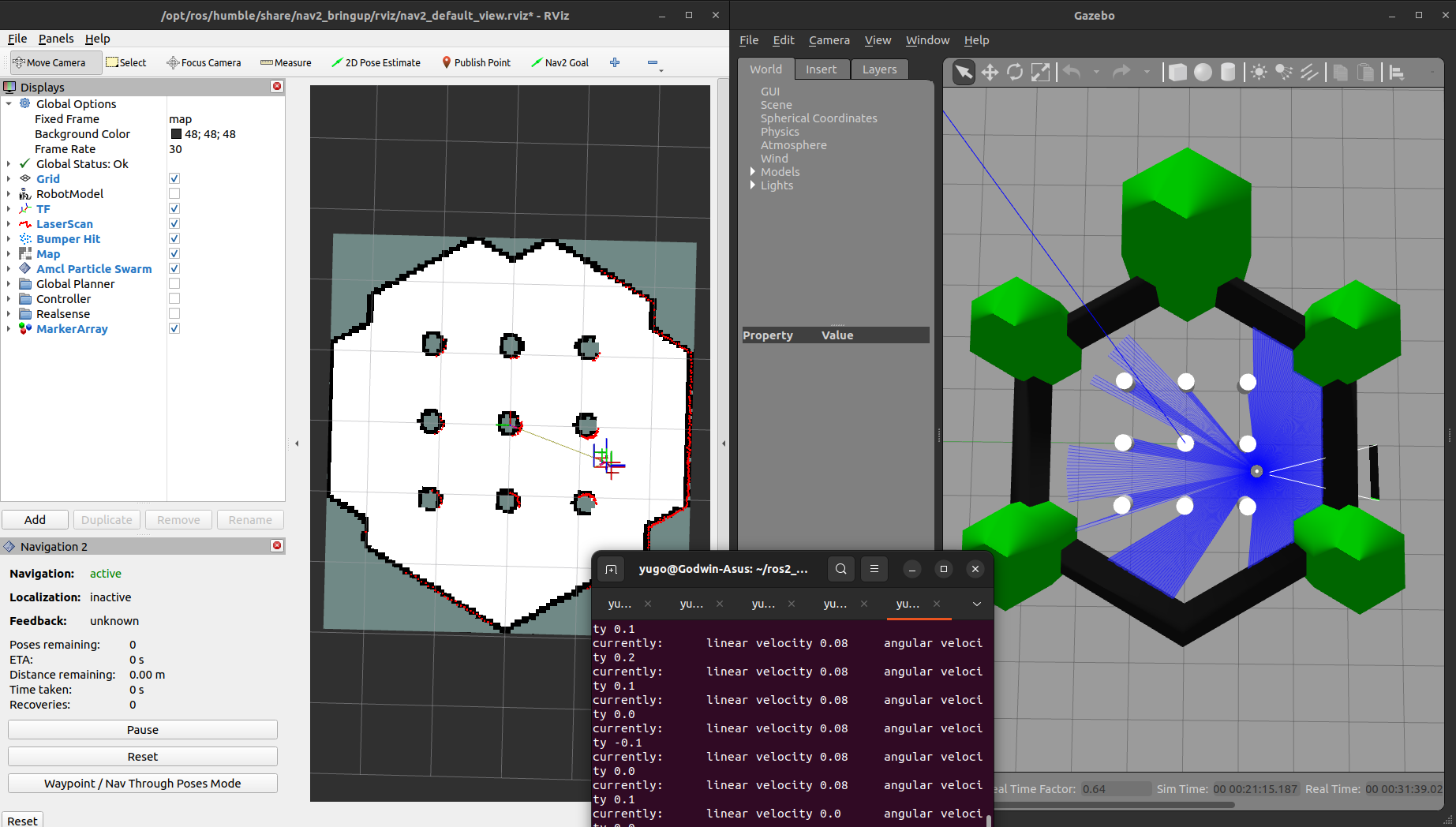
Task: Choose the 2D Pose Estimate tool
Action: click(x=376, y=62)
